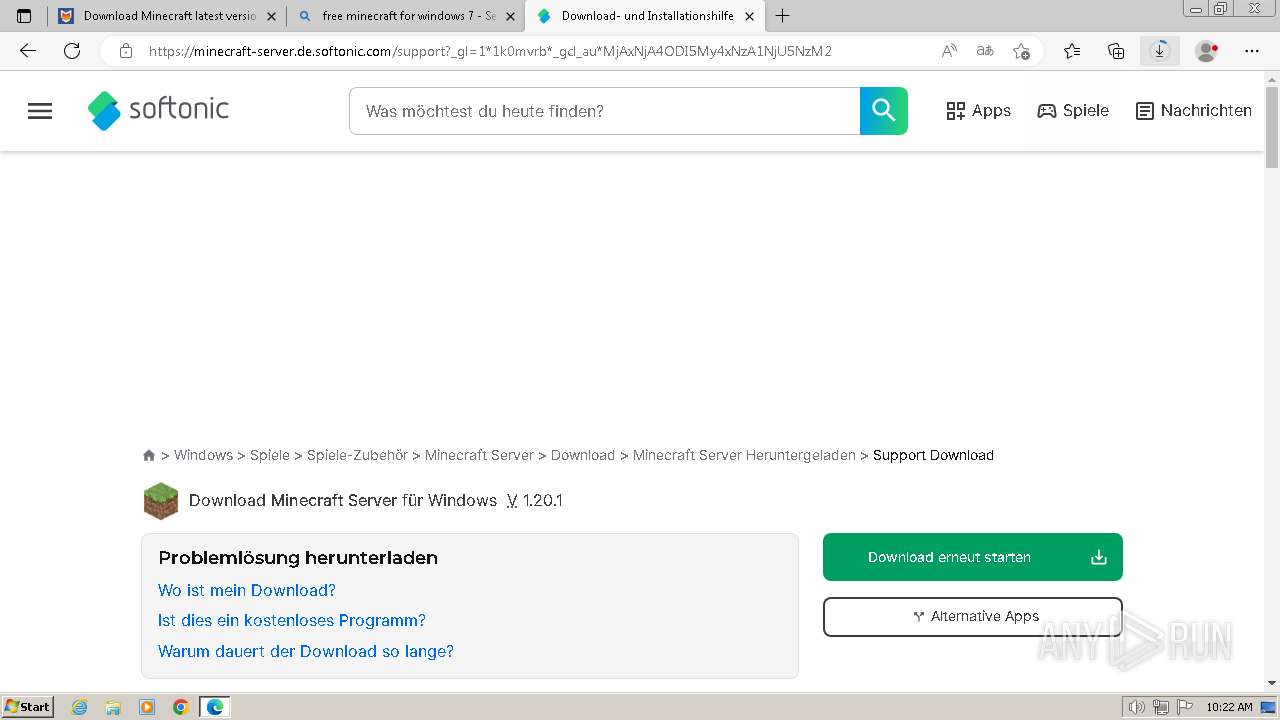Open the Settings and more ellipsis menu

pyautogui.click(x=1252, y=51)
